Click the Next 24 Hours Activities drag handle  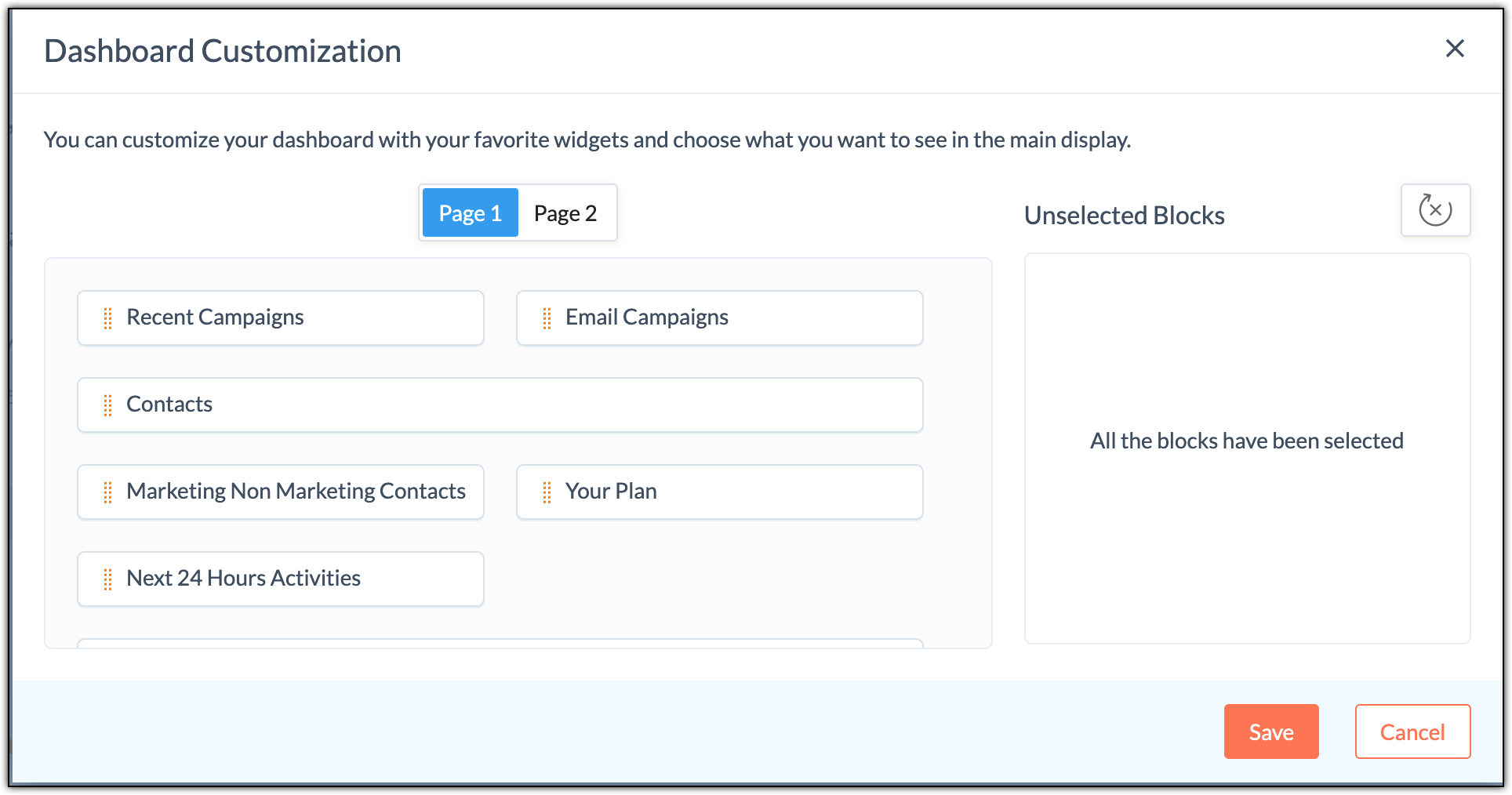tap(108, 579)
